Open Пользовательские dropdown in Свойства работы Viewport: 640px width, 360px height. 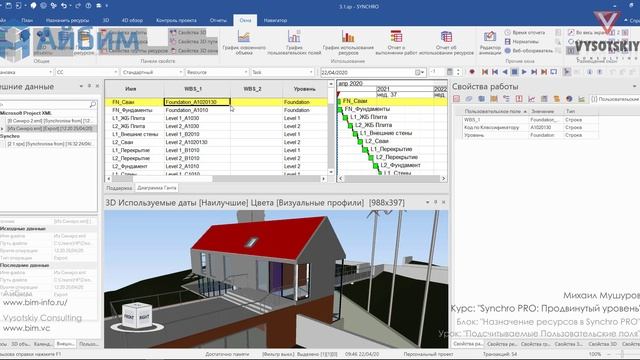pos(615,99)
